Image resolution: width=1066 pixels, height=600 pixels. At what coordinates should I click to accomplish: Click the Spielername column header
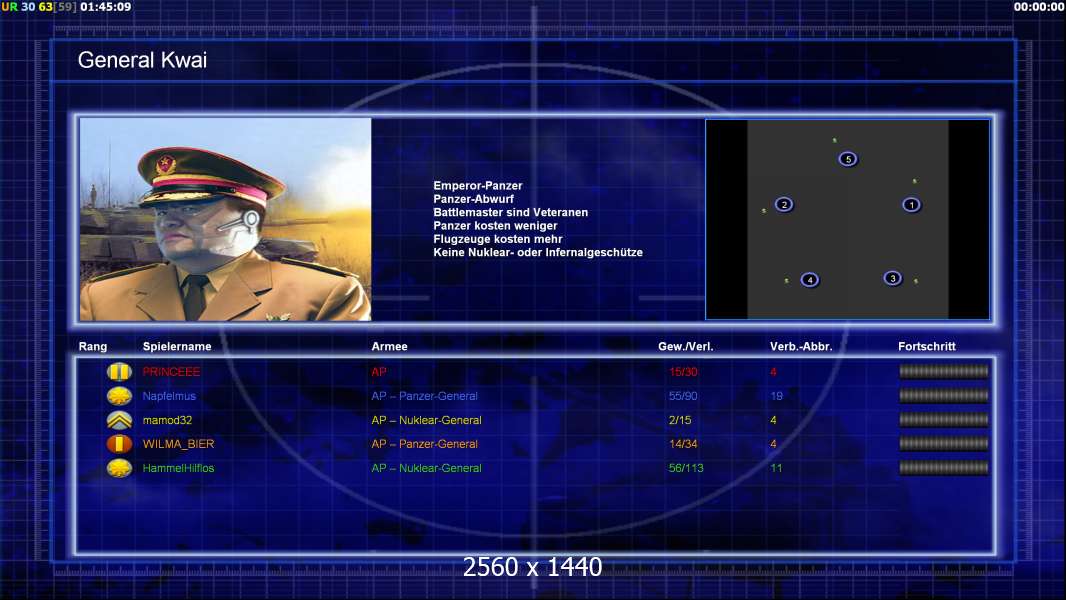tap(177, 347)
